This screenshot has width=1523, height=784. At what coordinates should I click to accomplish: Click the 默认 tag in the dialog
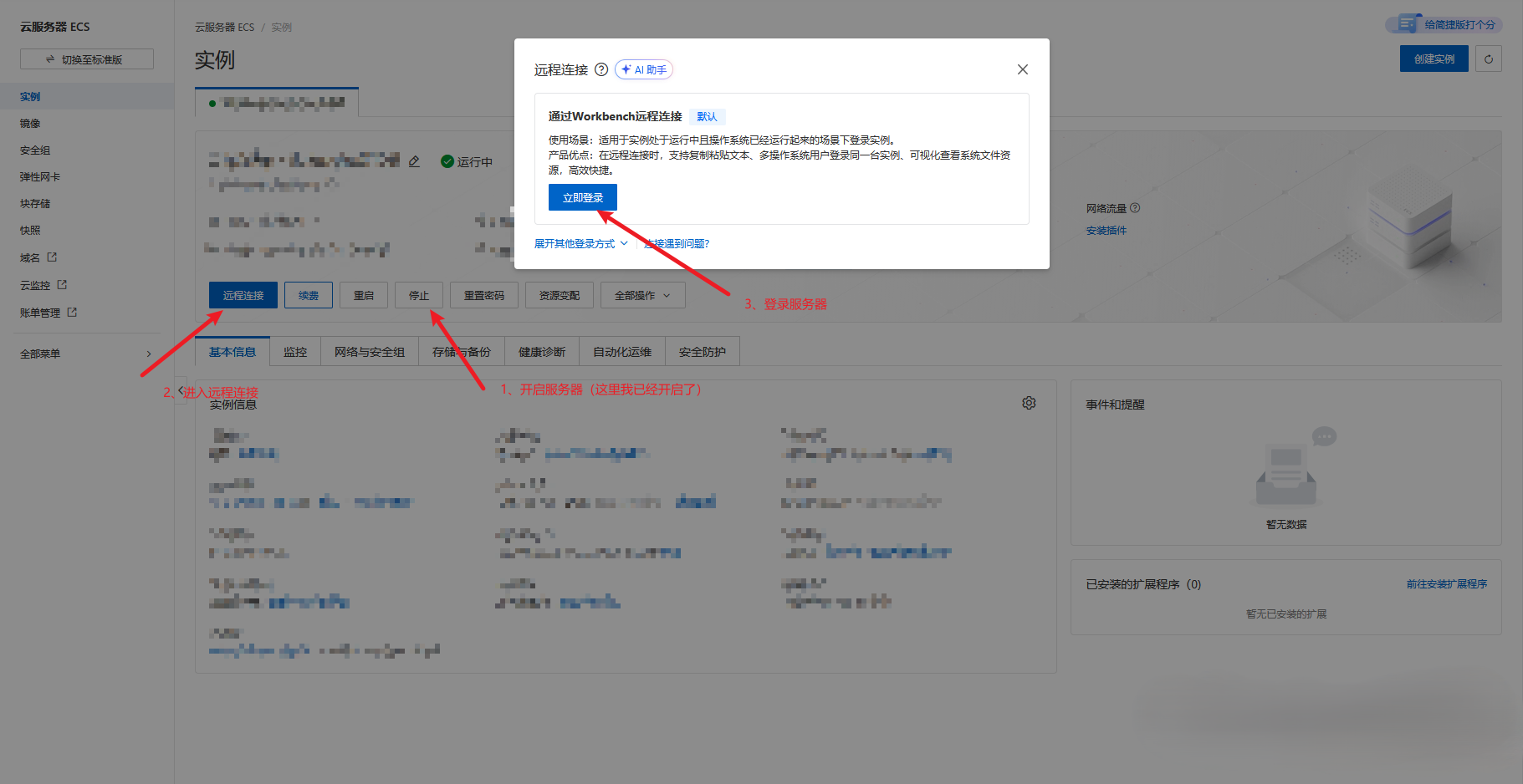(x=707, y=116)
